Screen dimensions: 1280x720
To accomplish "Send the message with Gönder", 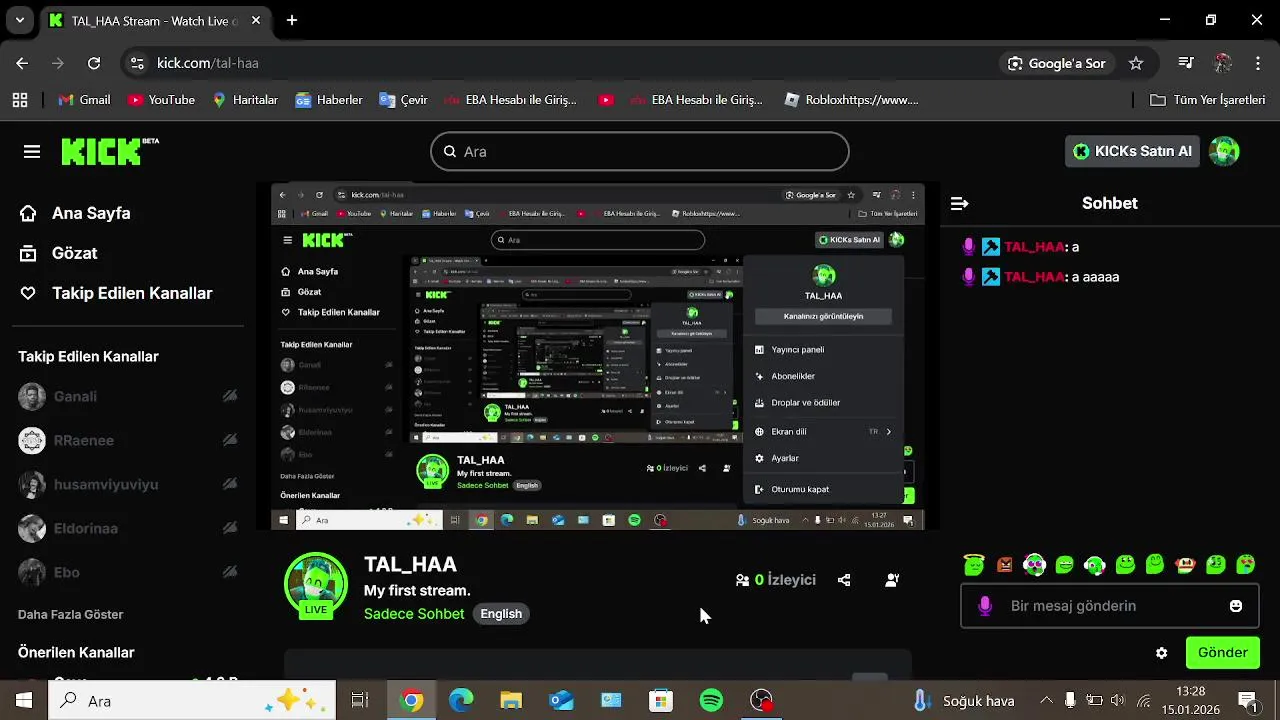I will point(1223,652).
